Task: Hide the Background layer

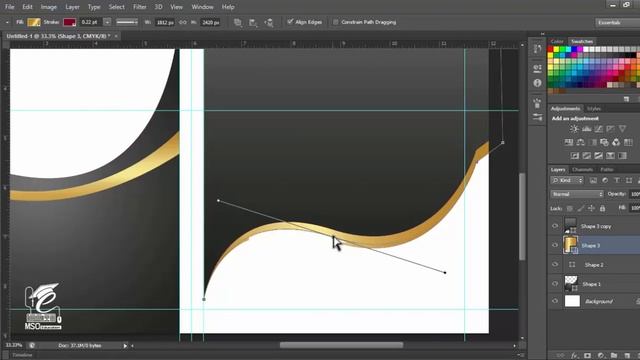Action: 555,301
